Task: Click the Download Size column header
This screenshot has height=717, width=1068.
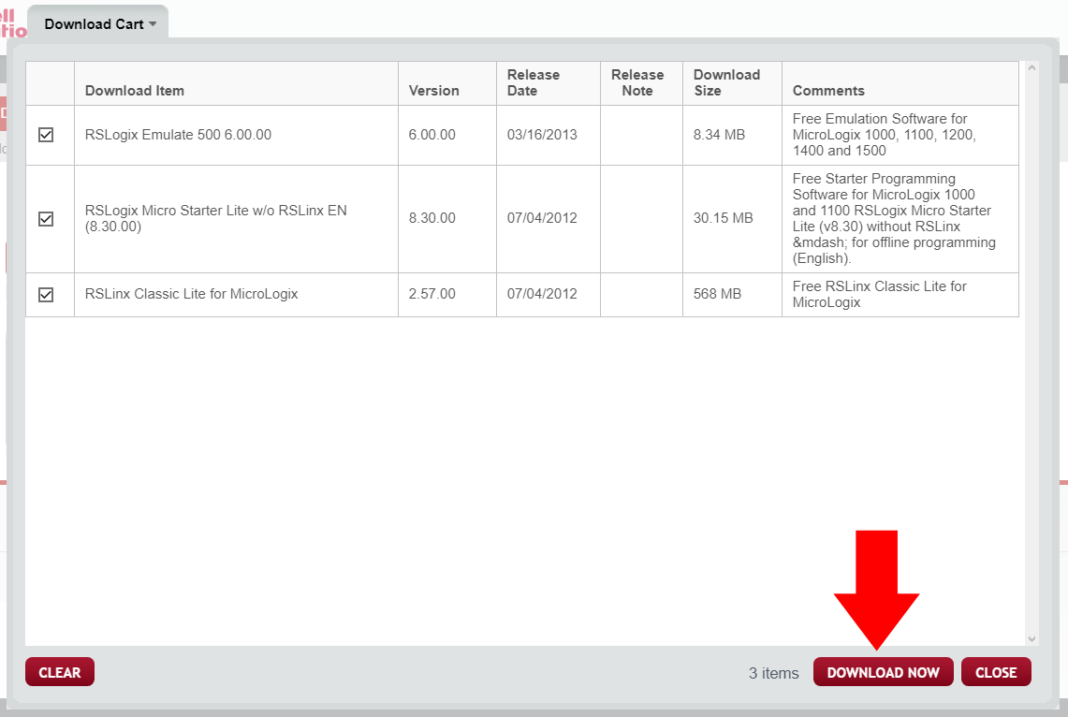Action: (727, 82)
